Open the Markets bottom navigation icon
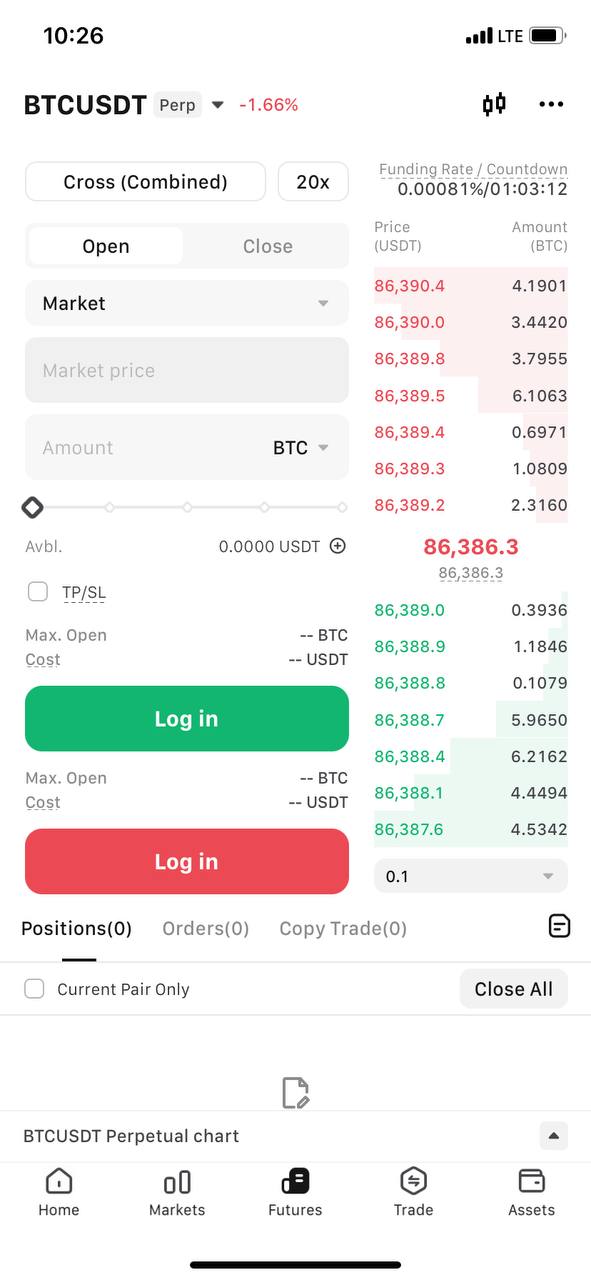This screenshot has width=591, height=1280. pos(177,1183)
